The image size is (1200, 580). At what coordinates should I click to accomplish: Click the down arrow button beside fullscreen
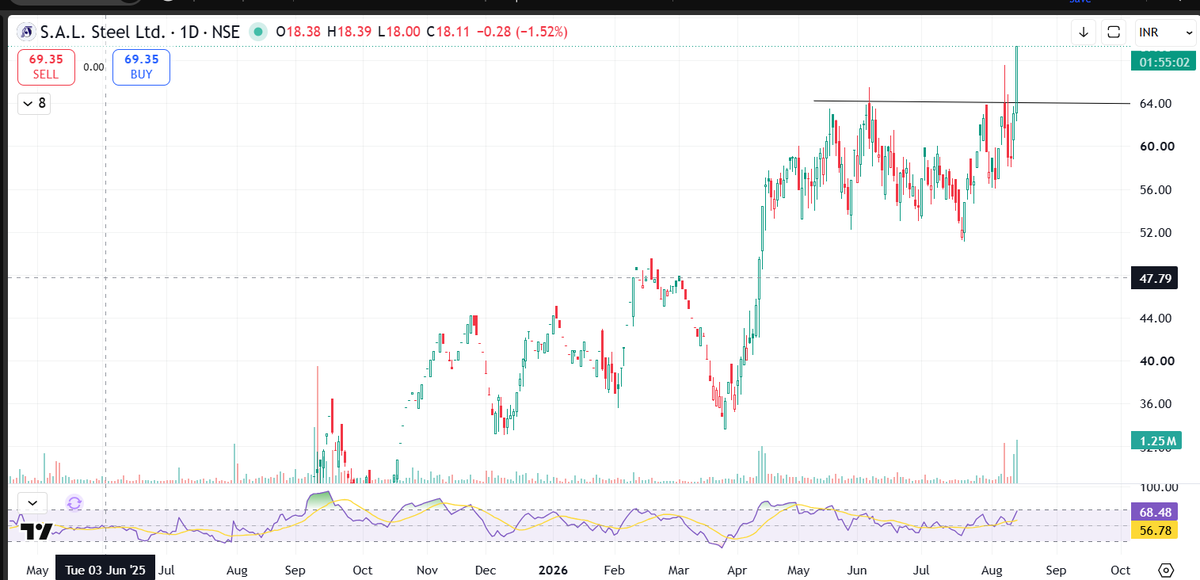[1084, 32]
